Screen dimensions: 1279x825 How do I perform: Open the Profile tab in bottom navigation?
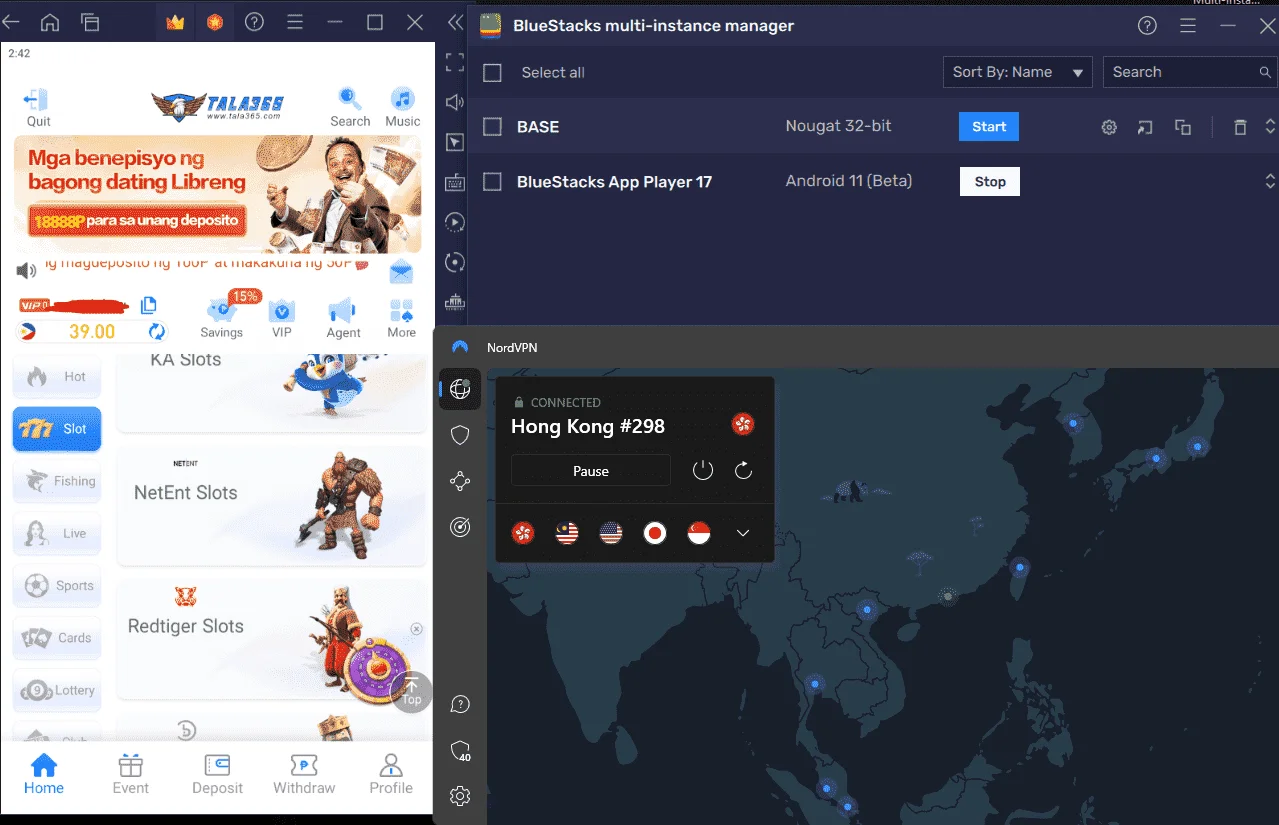click(x=391, y=774)
